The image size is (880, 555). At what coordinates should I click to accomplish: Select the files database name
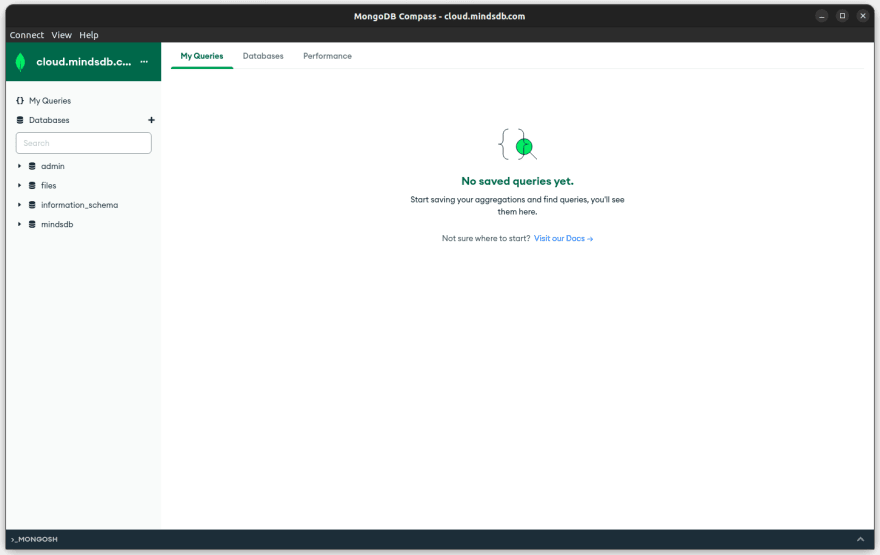tap(48, 185)
